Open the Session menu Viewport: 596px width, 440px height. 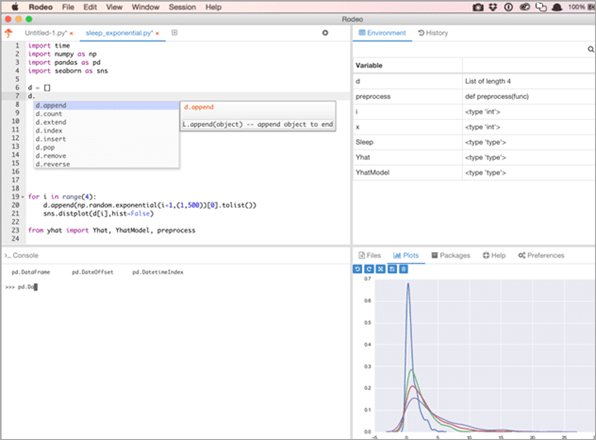[x=182, y=7]
